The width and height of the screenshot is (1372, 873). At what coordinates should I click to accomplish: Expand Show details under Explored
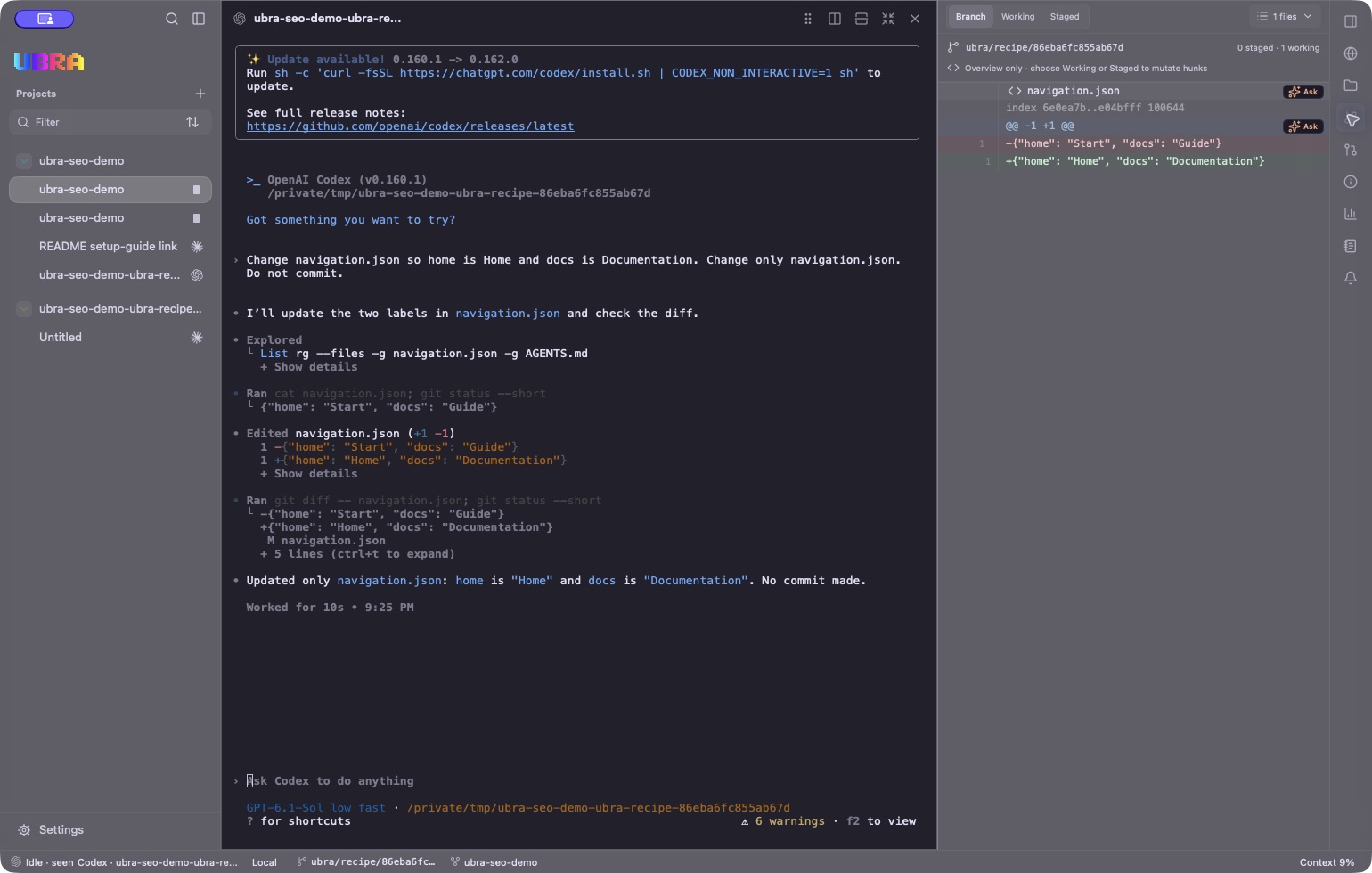[309, 367]
